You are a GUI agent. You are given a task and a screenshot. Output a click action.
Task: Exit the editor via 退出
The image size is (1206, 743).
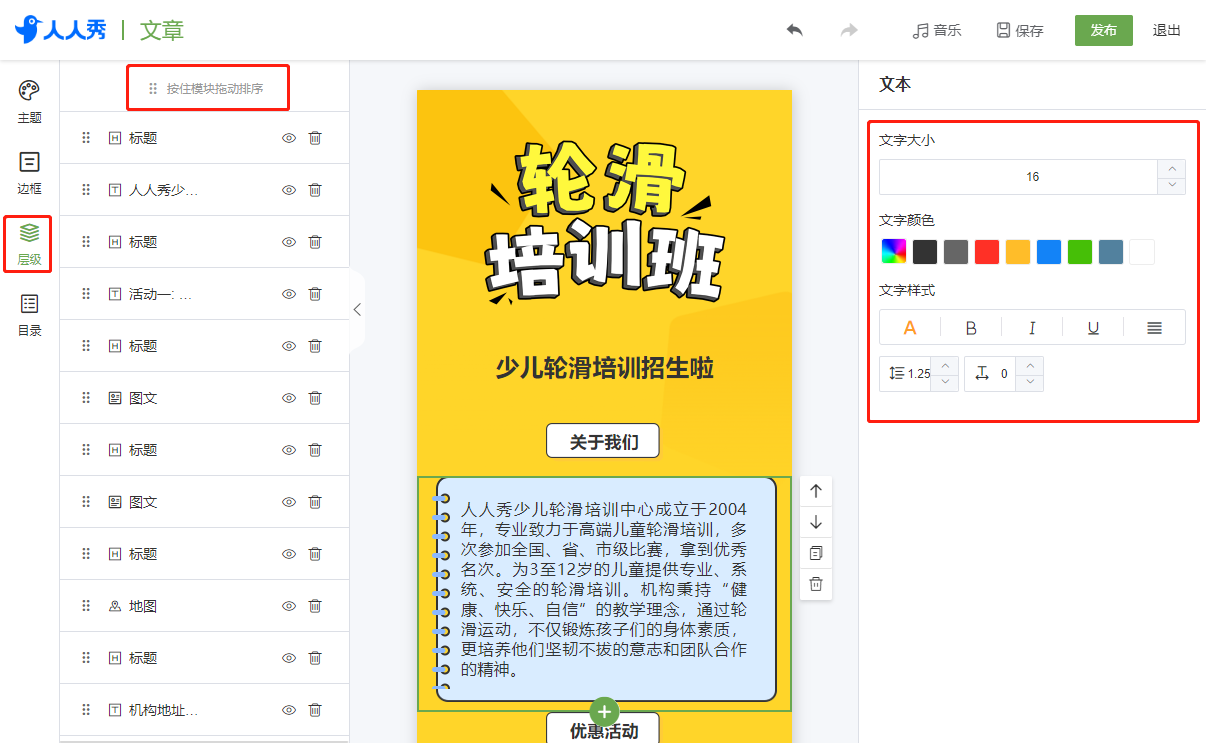pyautogui.click(x=1167, y=30)
